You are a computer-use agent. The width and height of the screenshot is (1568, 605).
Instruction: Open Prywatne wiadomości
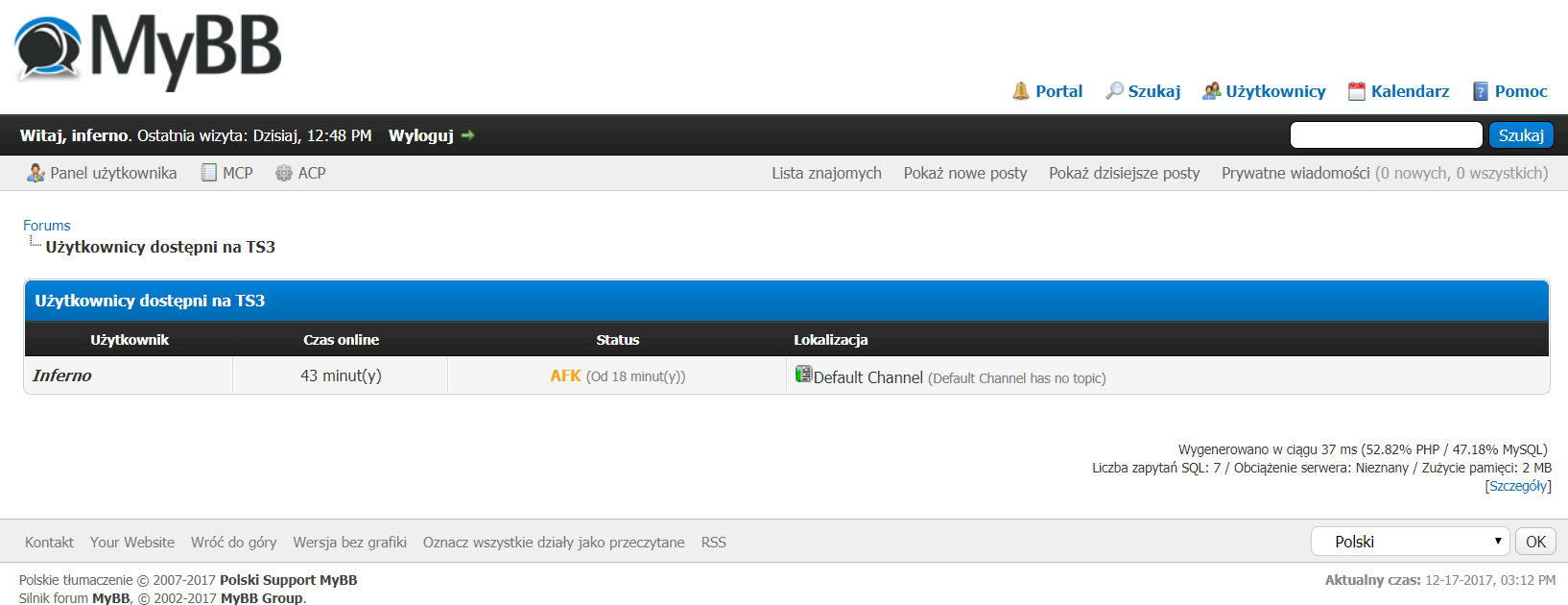pyautogui.click(x=1295, y=173)
